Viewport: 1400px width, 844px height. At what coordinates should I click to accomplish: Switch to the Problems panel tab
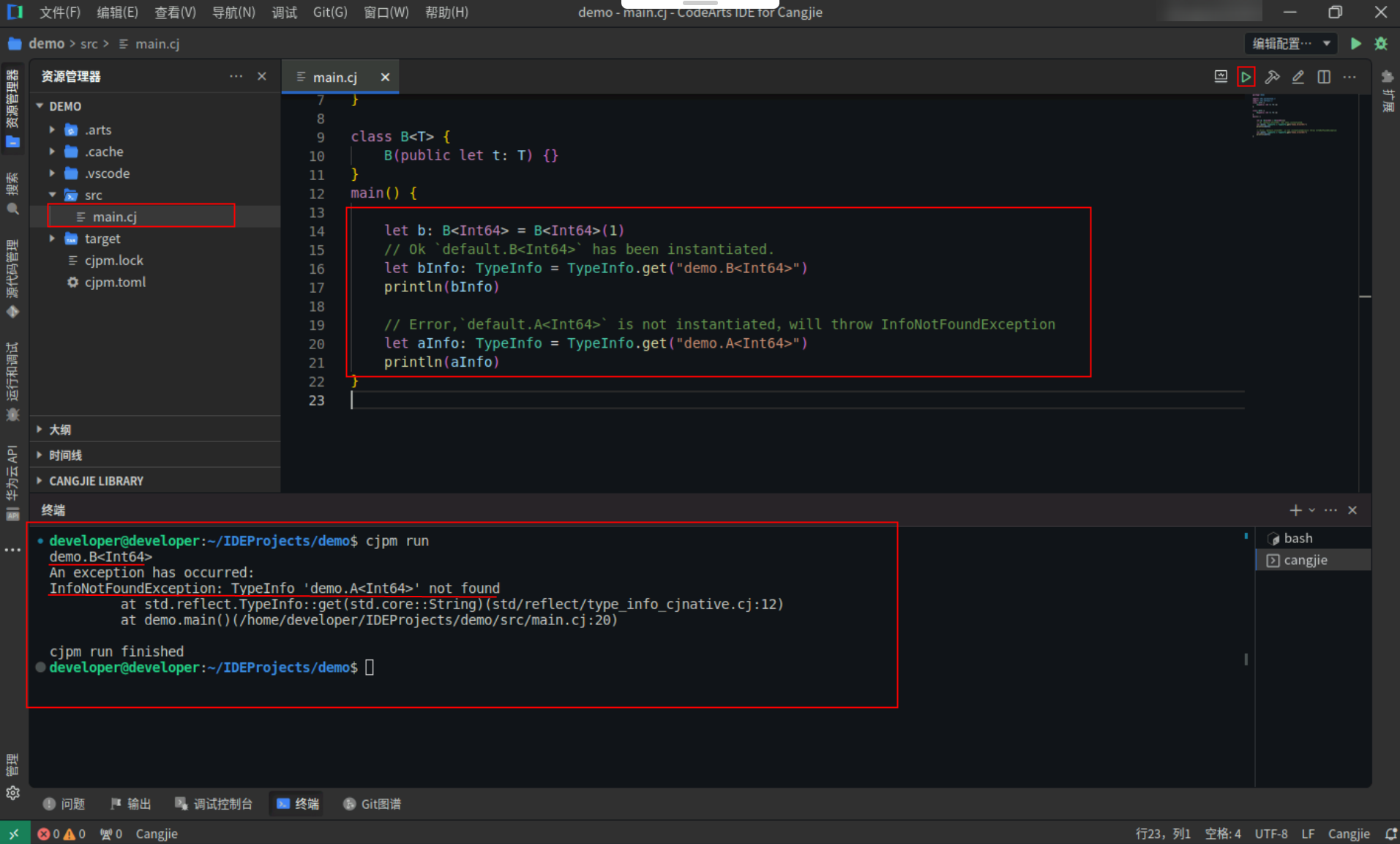[x=64, y=804]
